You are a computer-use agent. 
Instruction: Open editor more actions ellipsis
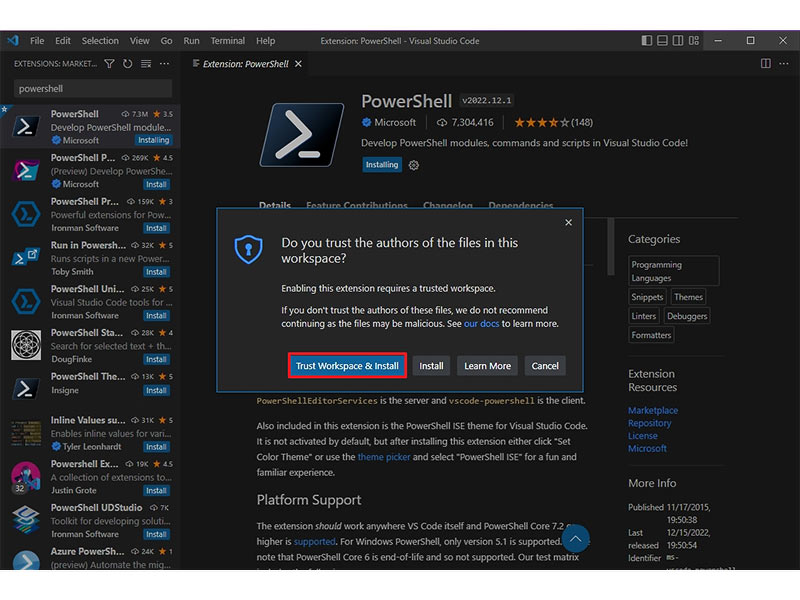784,63
